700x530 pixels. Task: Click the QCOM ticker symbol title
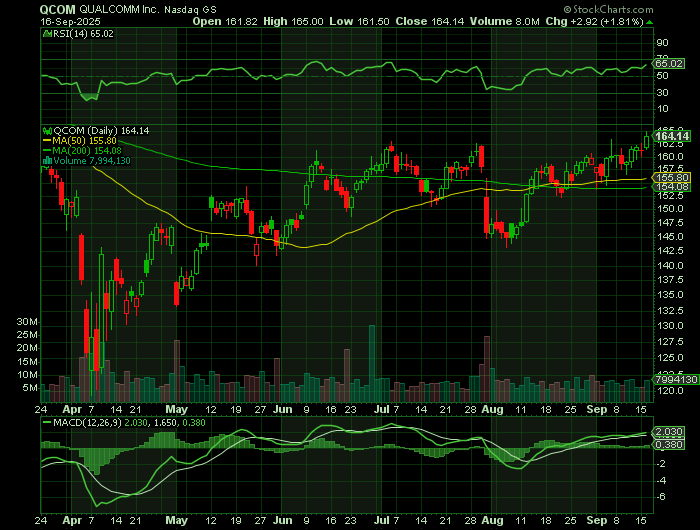pos(58,9)
